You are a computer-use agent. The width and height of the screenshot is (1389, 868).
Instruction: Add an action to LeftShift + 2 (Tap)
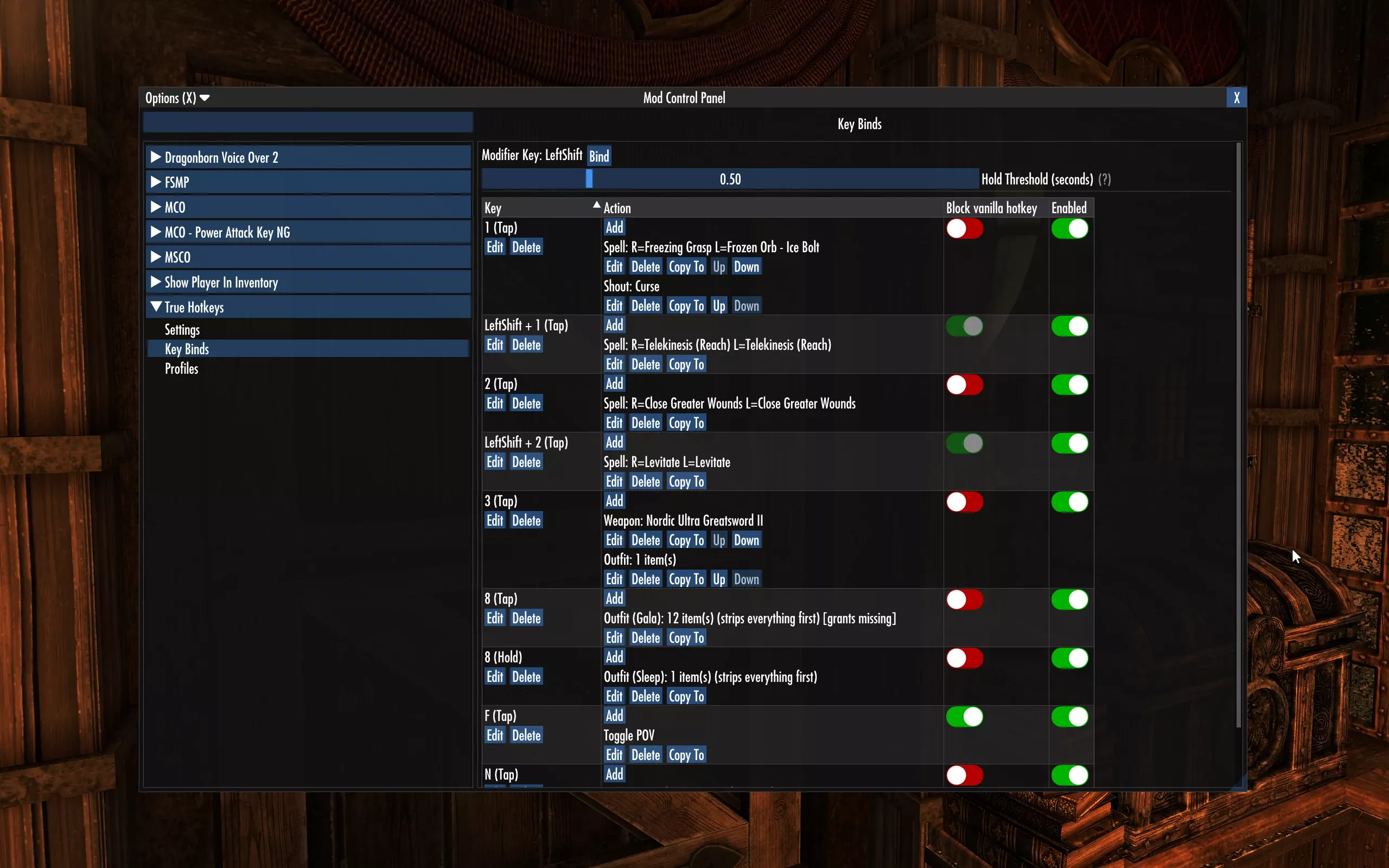coord(614,443)
